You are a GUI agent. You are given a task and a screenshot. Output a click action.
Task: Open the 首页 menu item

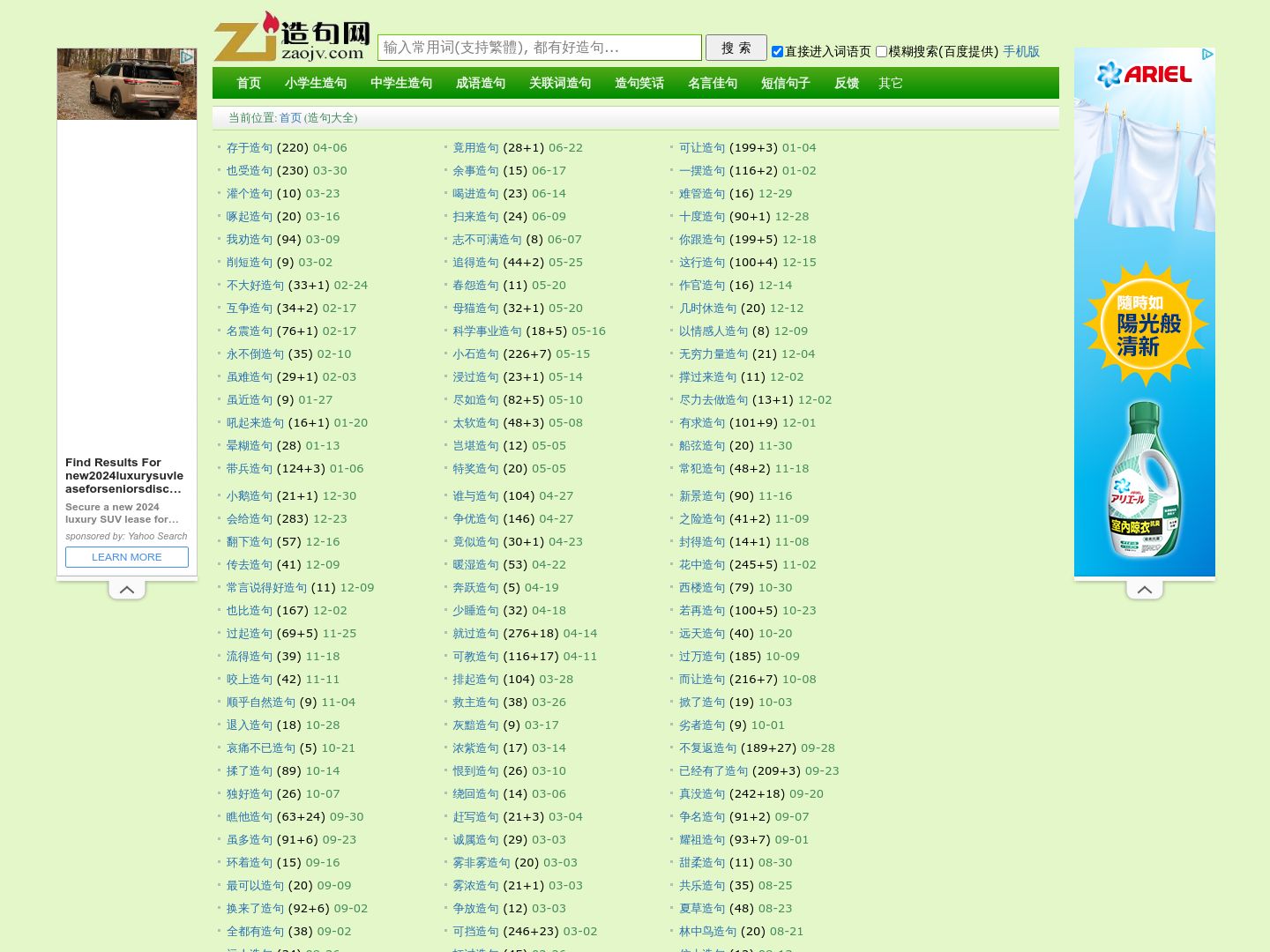pos(249,83)
